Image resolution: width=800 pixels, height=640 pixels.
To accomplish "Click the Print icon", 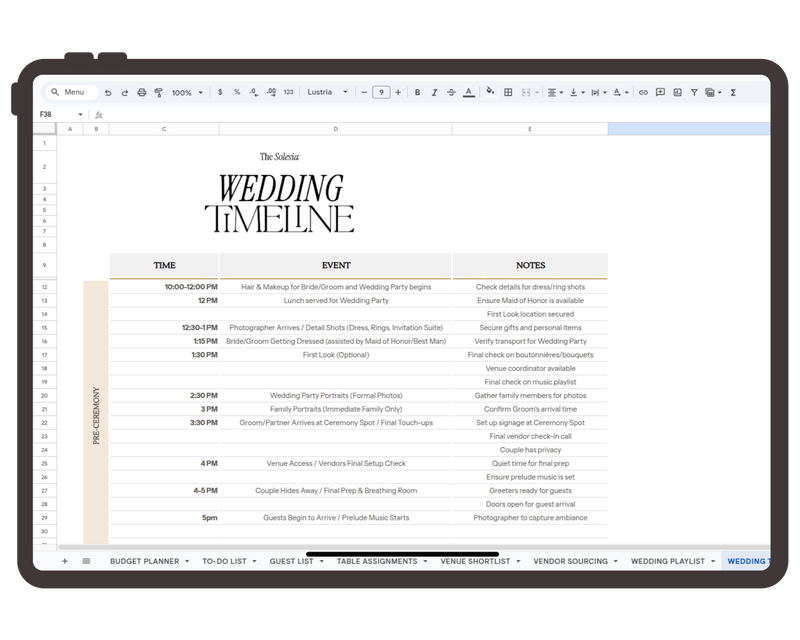I will 141,92.
